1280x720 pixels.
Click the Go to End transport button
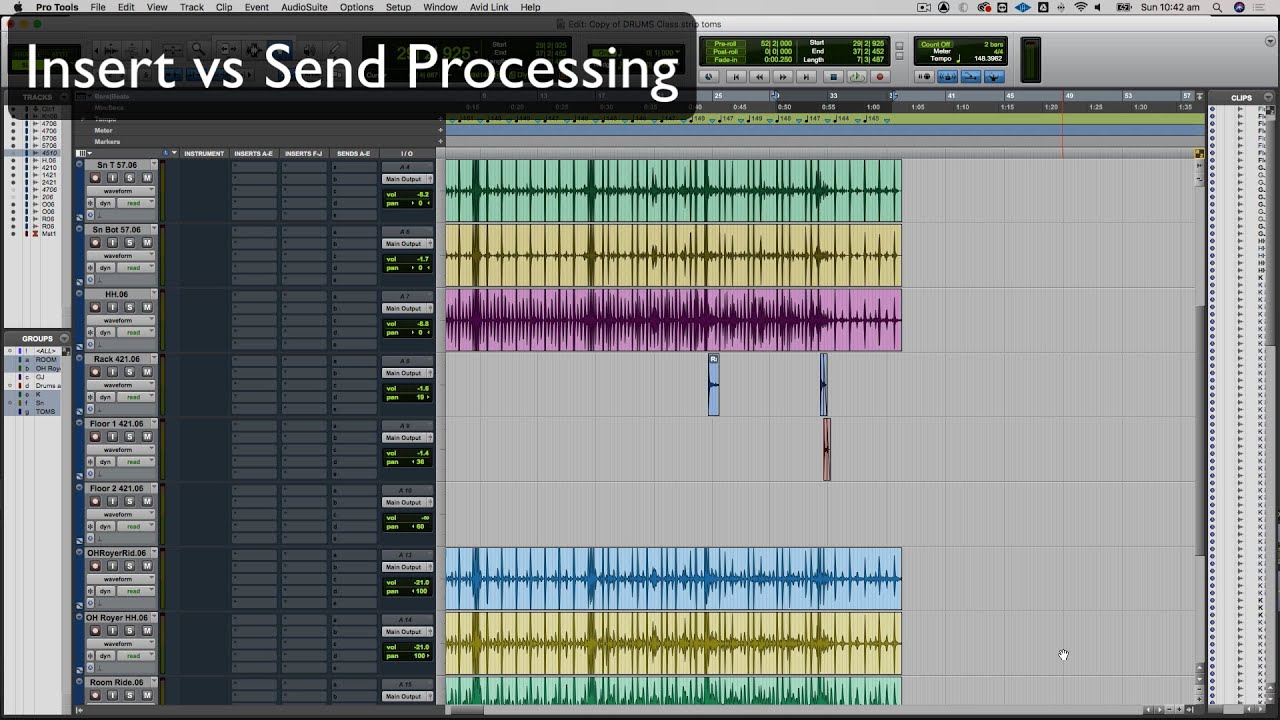(807, 77)
